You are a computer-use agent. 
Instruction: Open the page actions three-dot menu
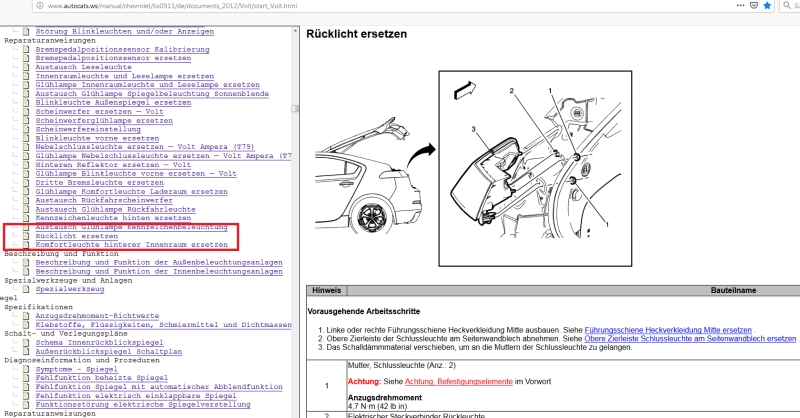[x=742, y=5]
